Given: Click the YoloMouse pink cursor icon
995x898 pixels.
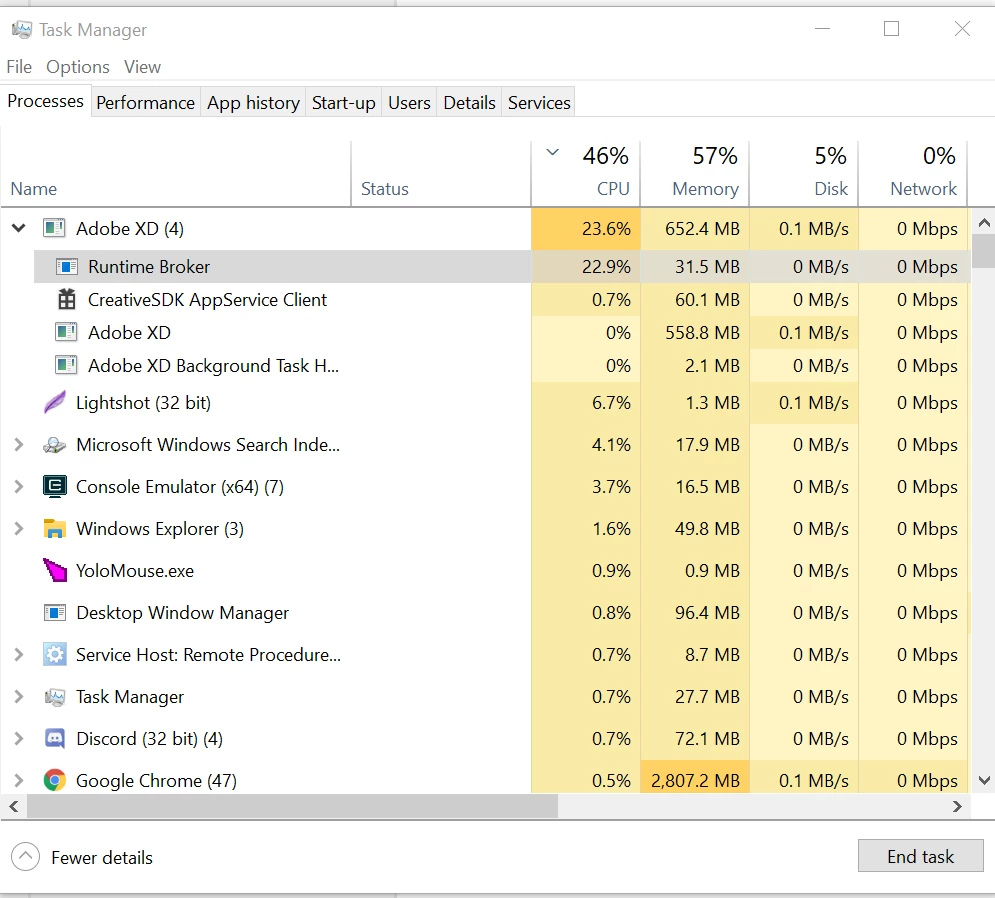Looking at the screenshot, I should pyautogui.click(x=55, y=570).
